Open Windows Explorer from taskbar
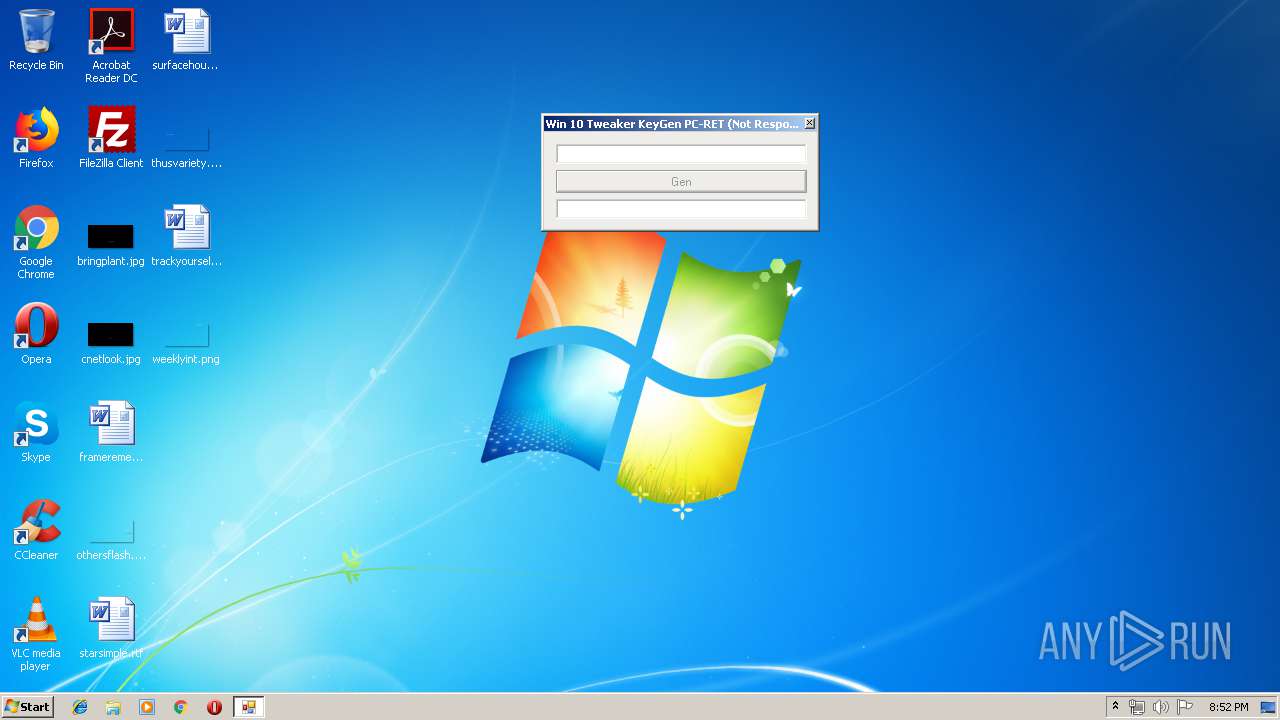 (x=113, y=707)
